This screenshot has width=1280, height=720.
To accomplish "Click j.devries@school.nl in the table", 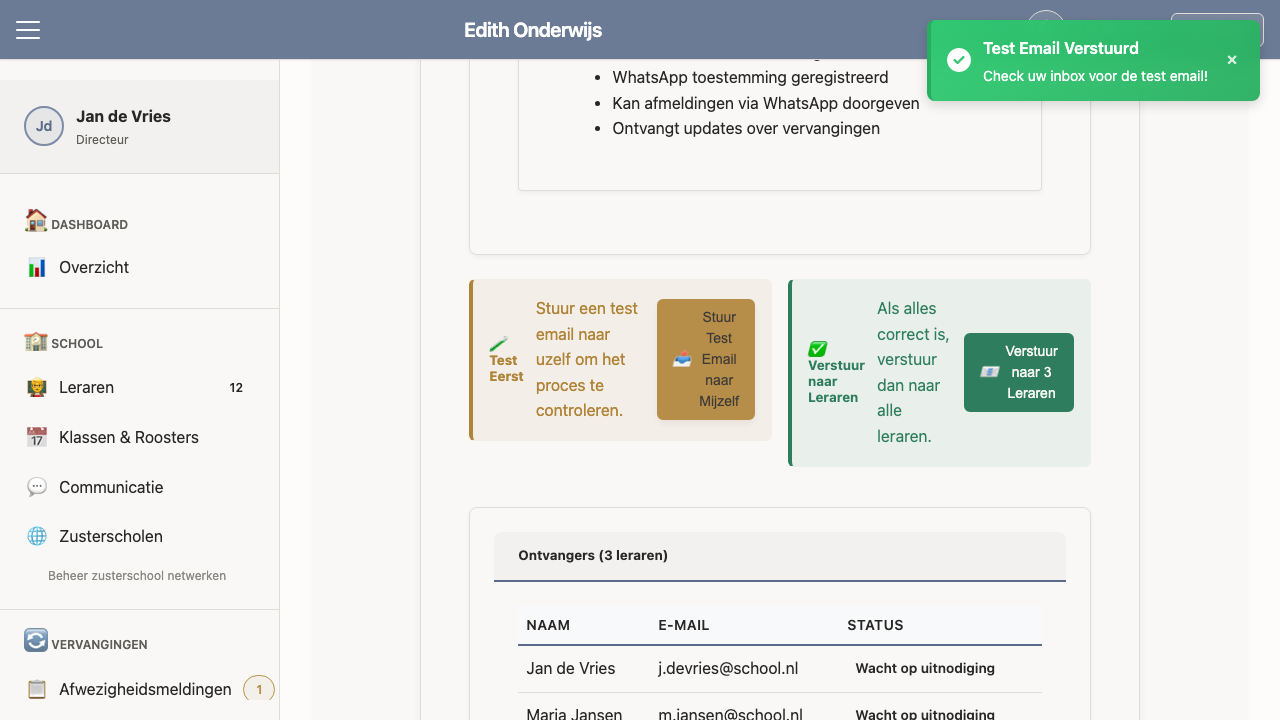I will coord(728,668).
